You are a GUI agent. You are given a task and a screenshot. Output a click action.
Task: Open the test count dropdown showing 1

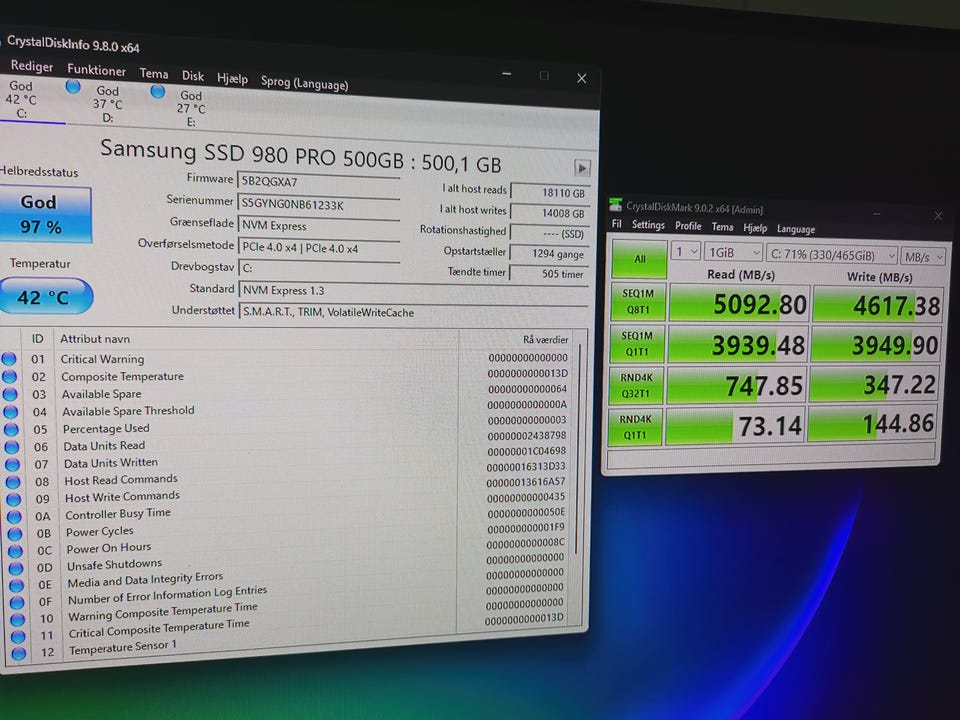pos(686,252)
